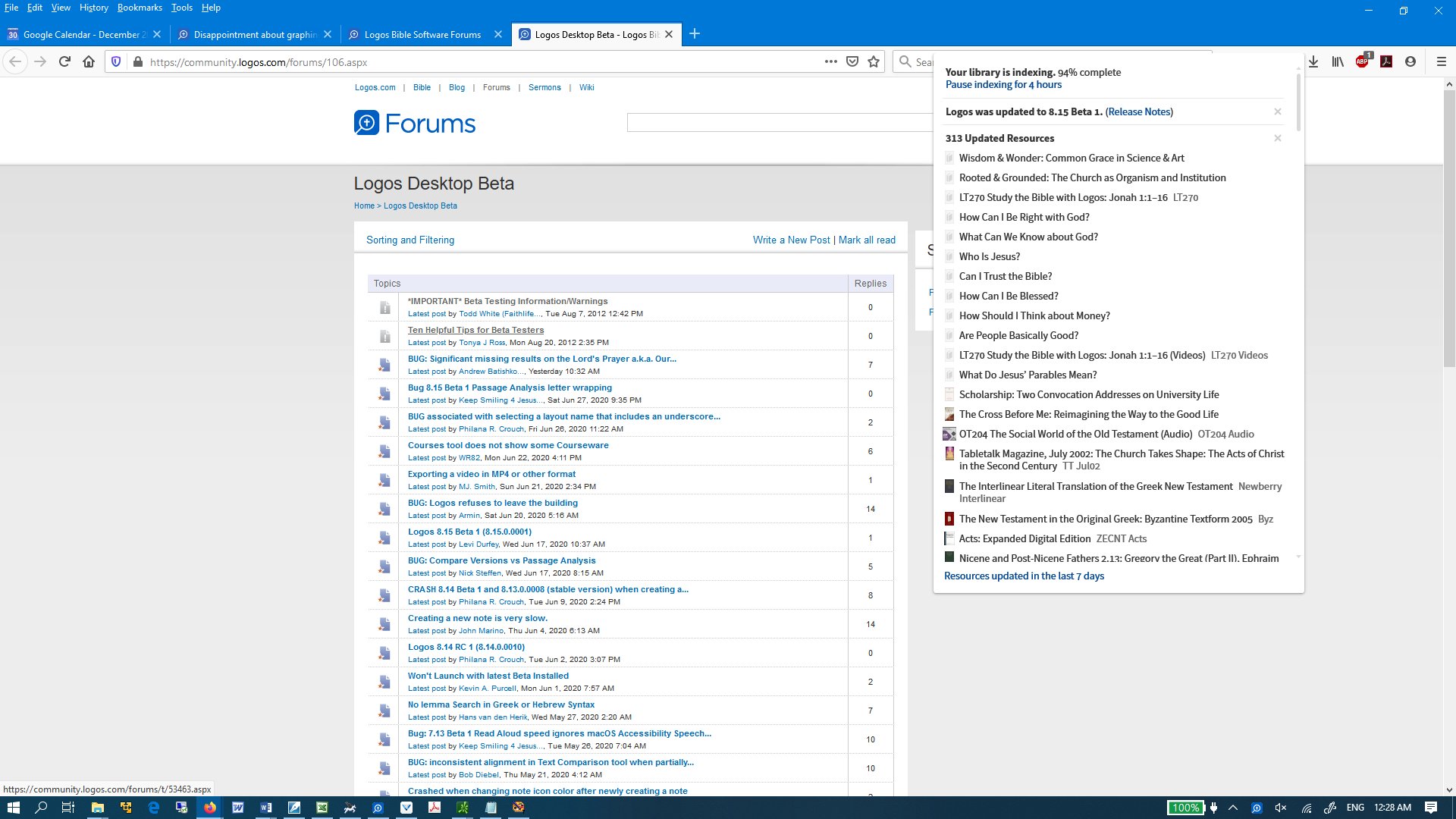Click the forum search input field
The width and height of the screenshot is (1456, 819).
[780, 123]
